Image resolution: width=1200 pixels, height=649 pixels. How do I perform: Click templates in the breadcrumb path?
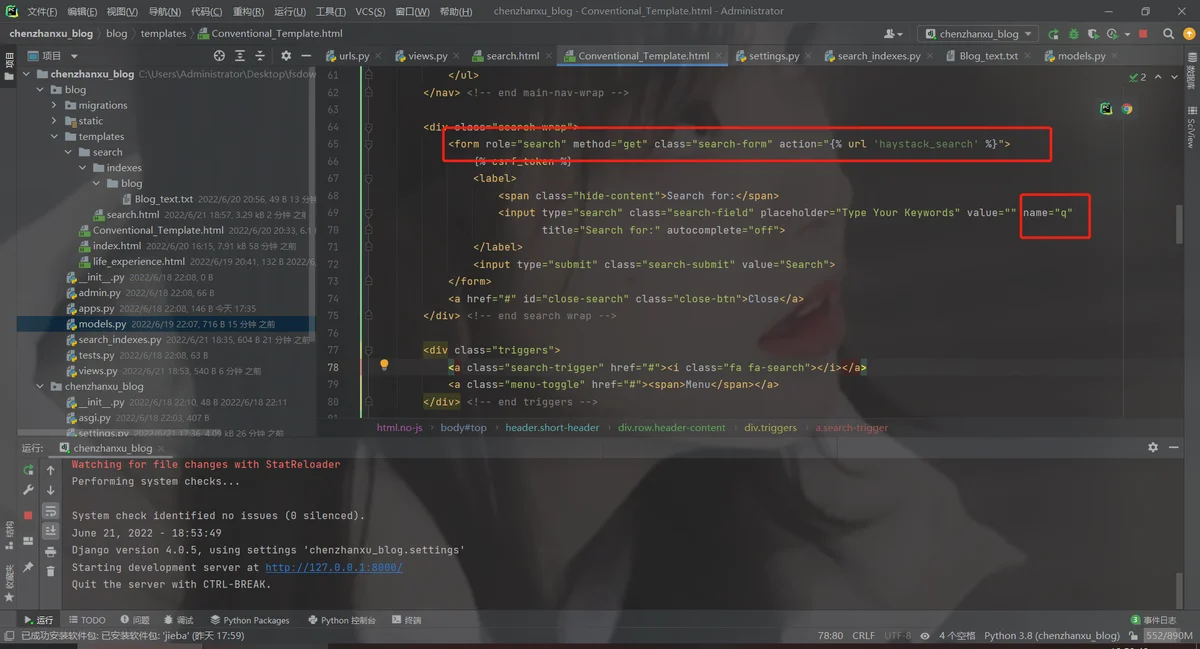coord(163,33)
